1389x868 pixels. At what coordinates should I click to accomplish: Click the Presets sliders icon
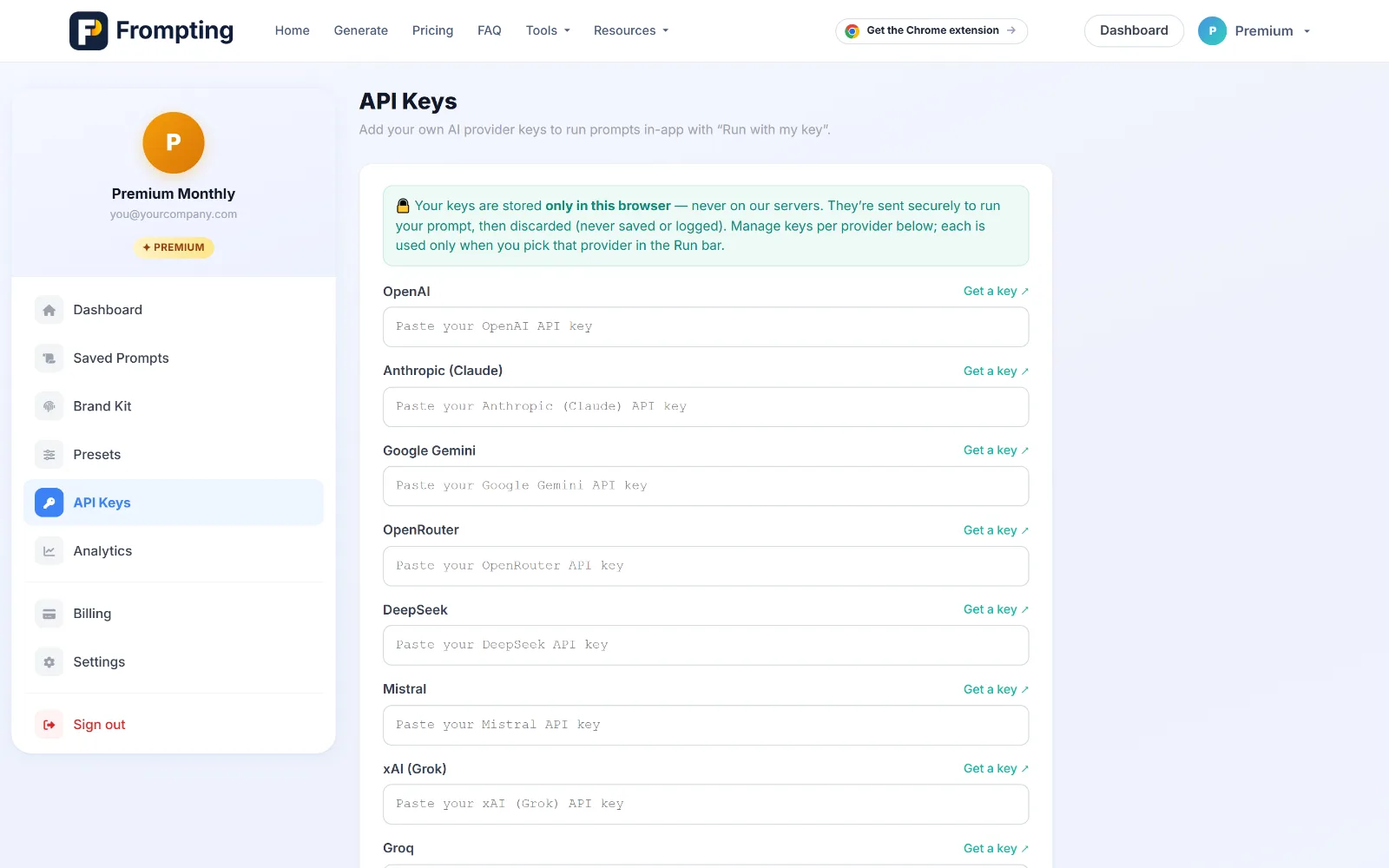coord(49,455)
